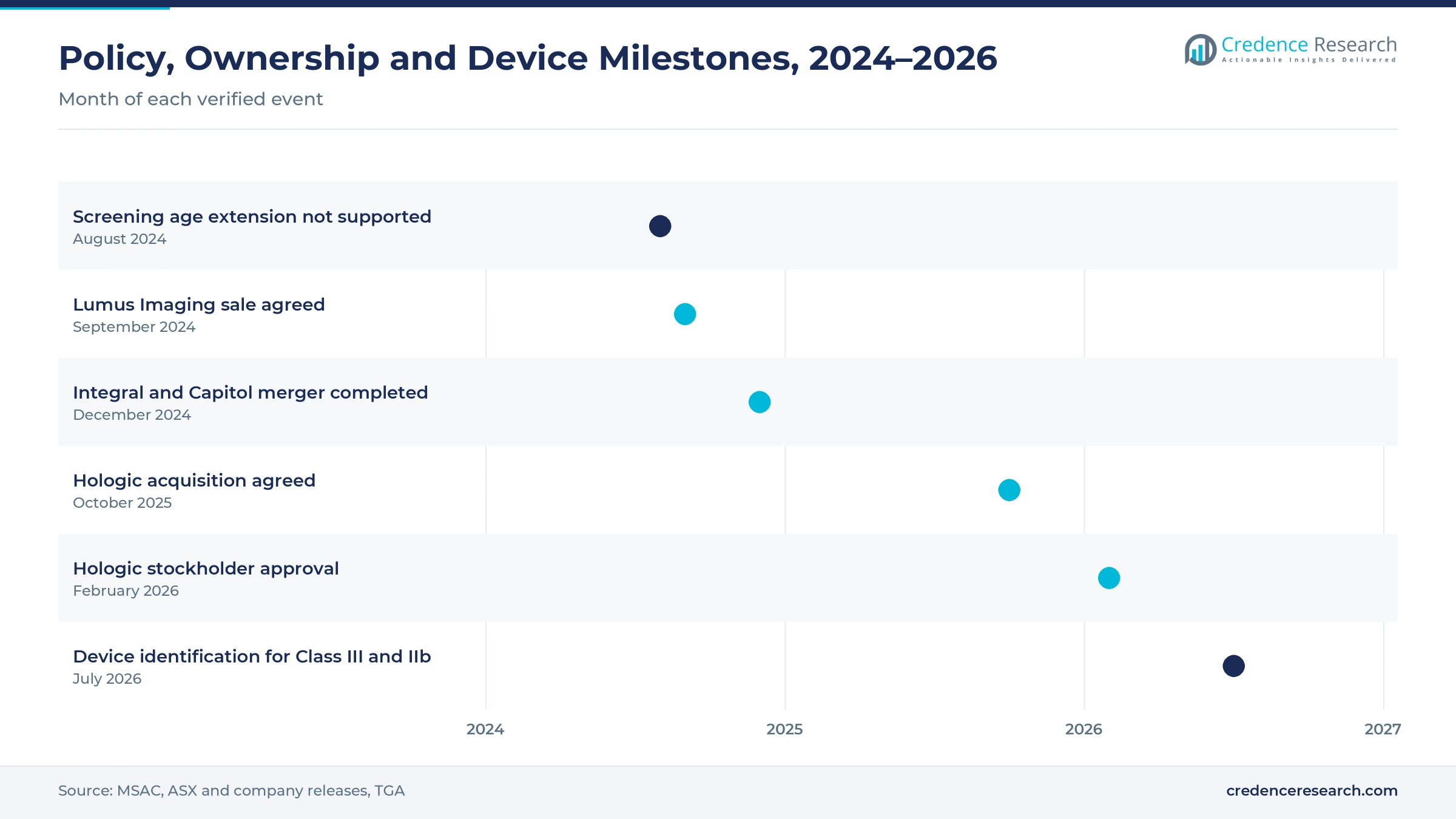This screenshot has width=1456, height=819.
Task: Click the 'July 2026' date text
Action: tap(107, 679)
